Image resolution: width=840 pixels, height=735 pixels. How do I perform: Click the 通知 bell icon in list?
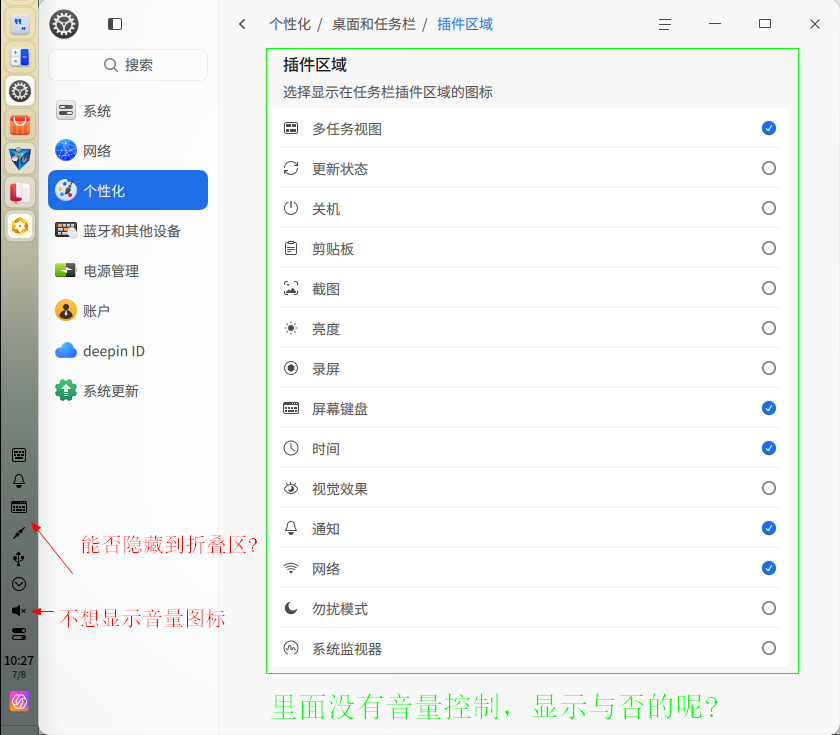tap(291, 528)
